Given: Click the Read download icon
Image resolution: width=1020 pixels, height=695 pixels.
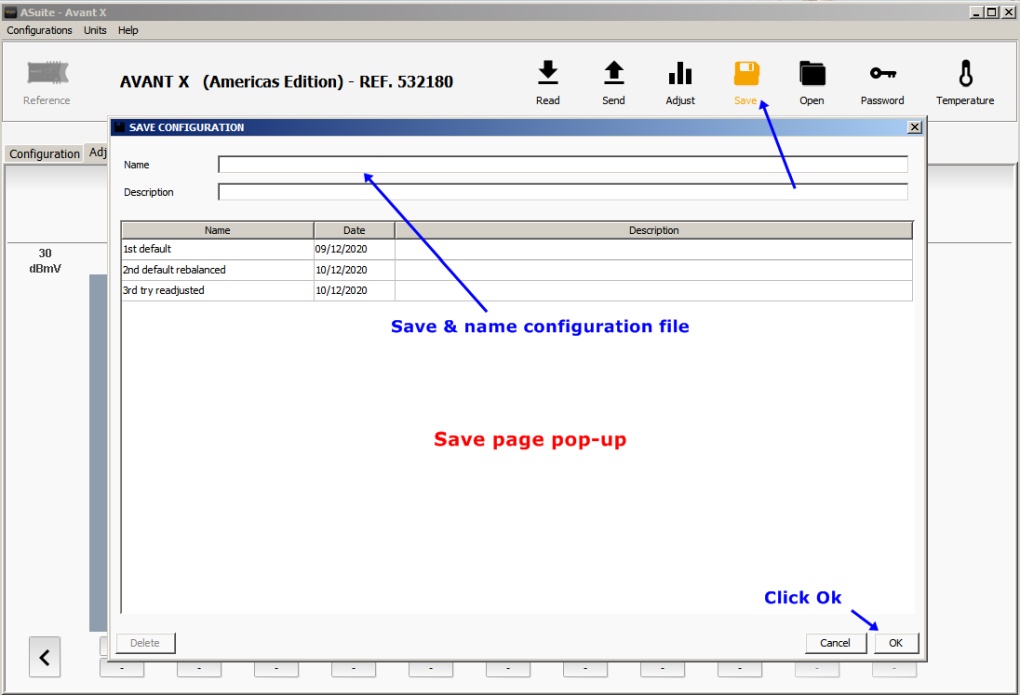Looking at the screenshot, I should point(547,74).
